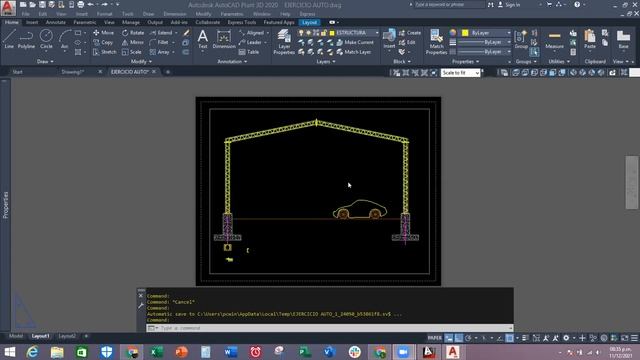640x360 pixels.
Task: Switch to the Model tab
Action: [16, 336]
